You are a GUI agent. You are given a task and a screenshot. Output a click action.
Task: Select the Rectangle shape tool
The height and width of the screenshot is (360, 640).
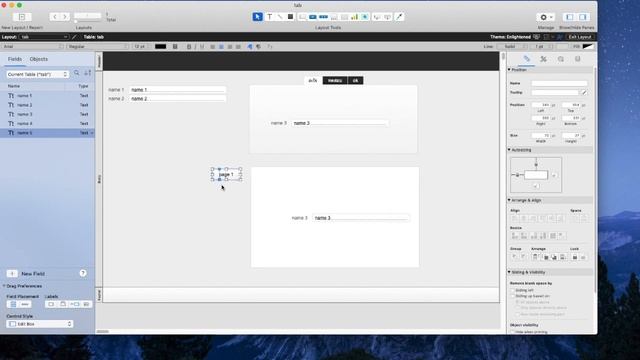pyautogui.click(x=290, y=17)
